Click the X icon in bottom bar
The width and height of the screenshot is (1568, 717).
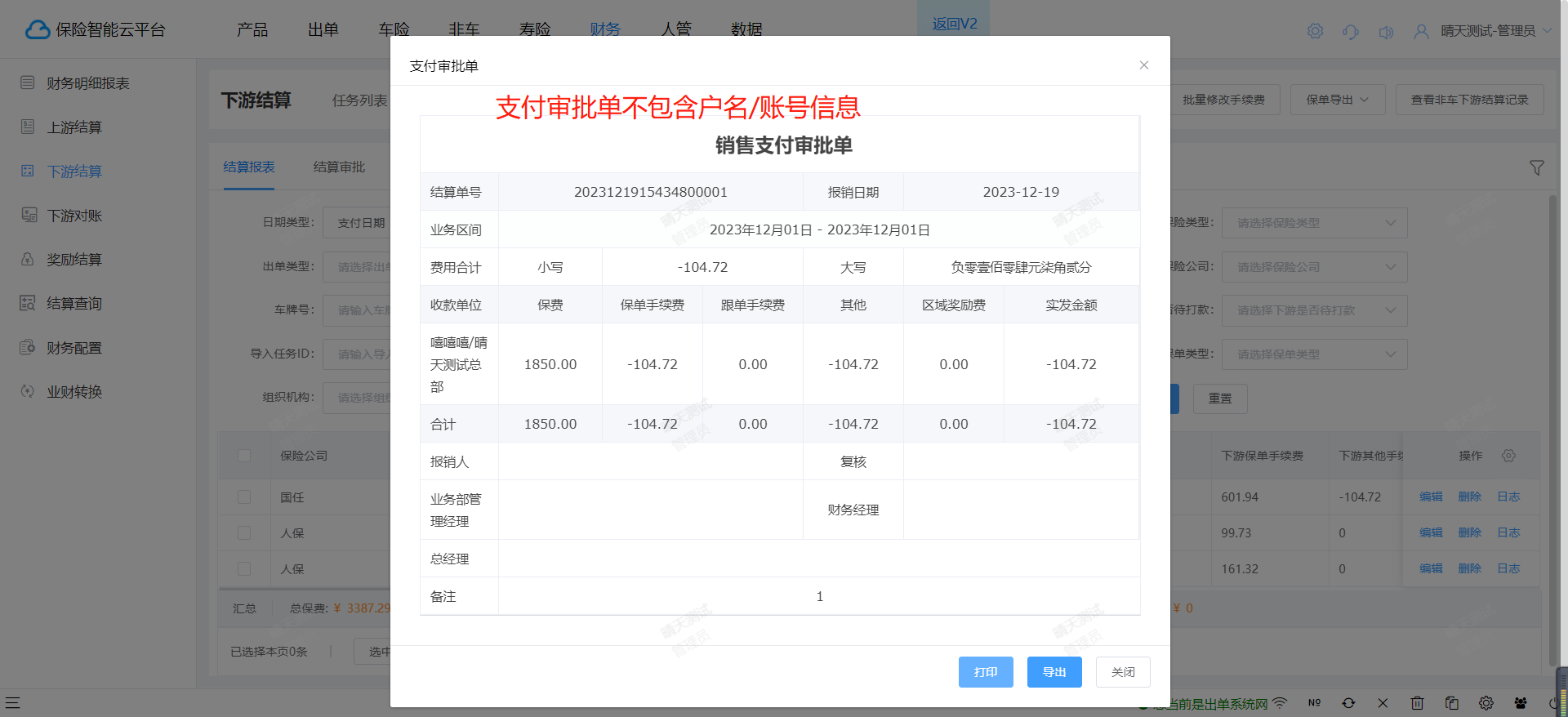click(x=1383, y=702)
